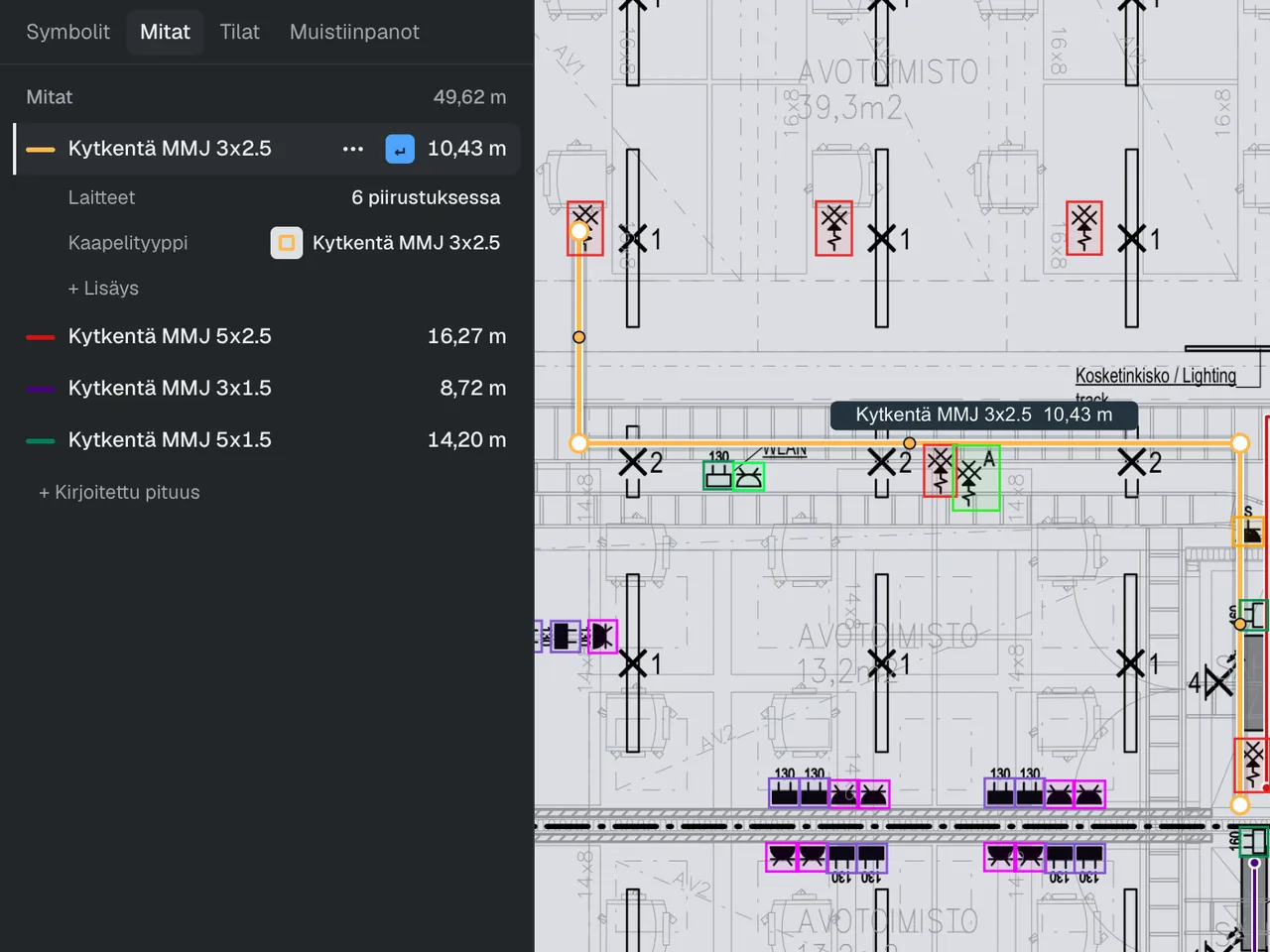Click + Kirjoitettu pituus link

coord(119,492)
